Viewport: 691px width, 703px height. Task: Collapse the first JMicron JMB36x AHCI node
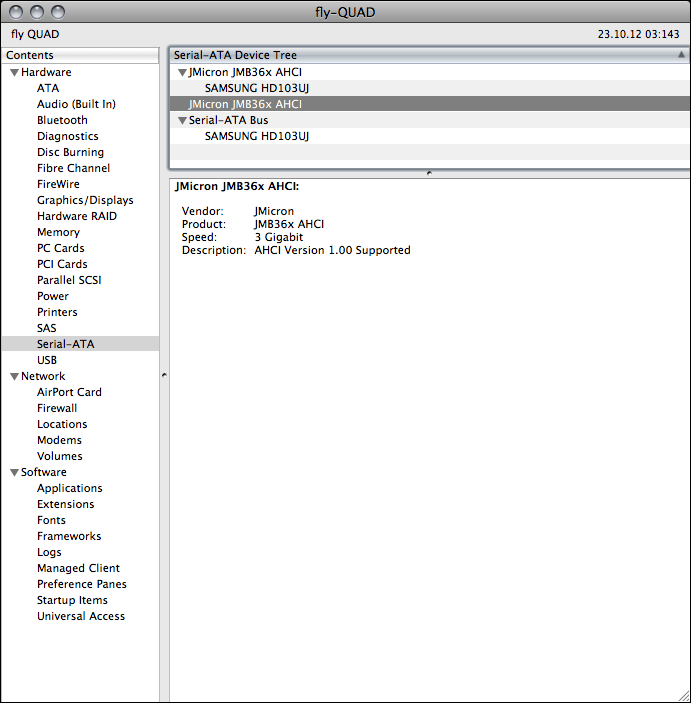(182, 73)
